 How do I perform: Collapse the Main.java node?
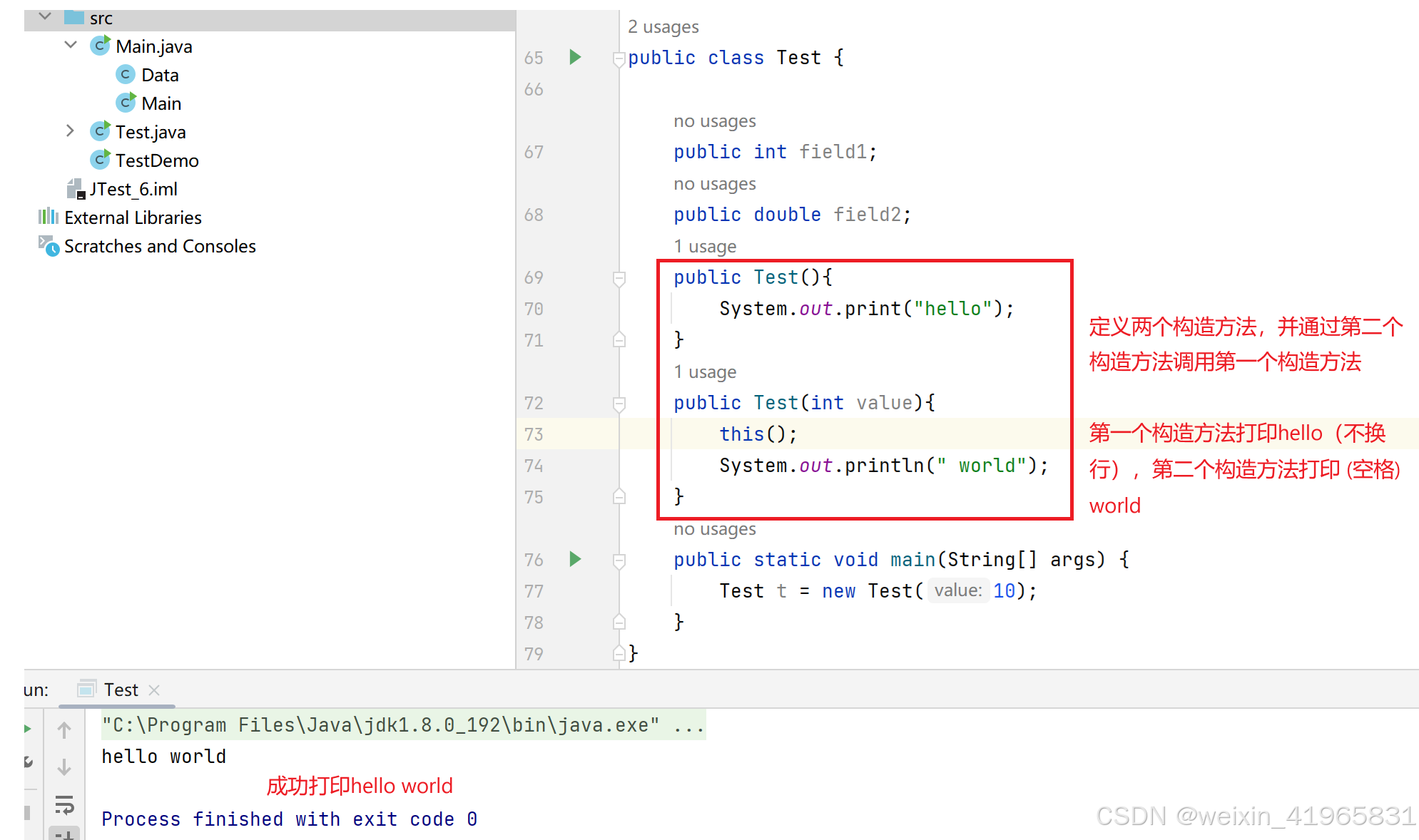(71, 45)
